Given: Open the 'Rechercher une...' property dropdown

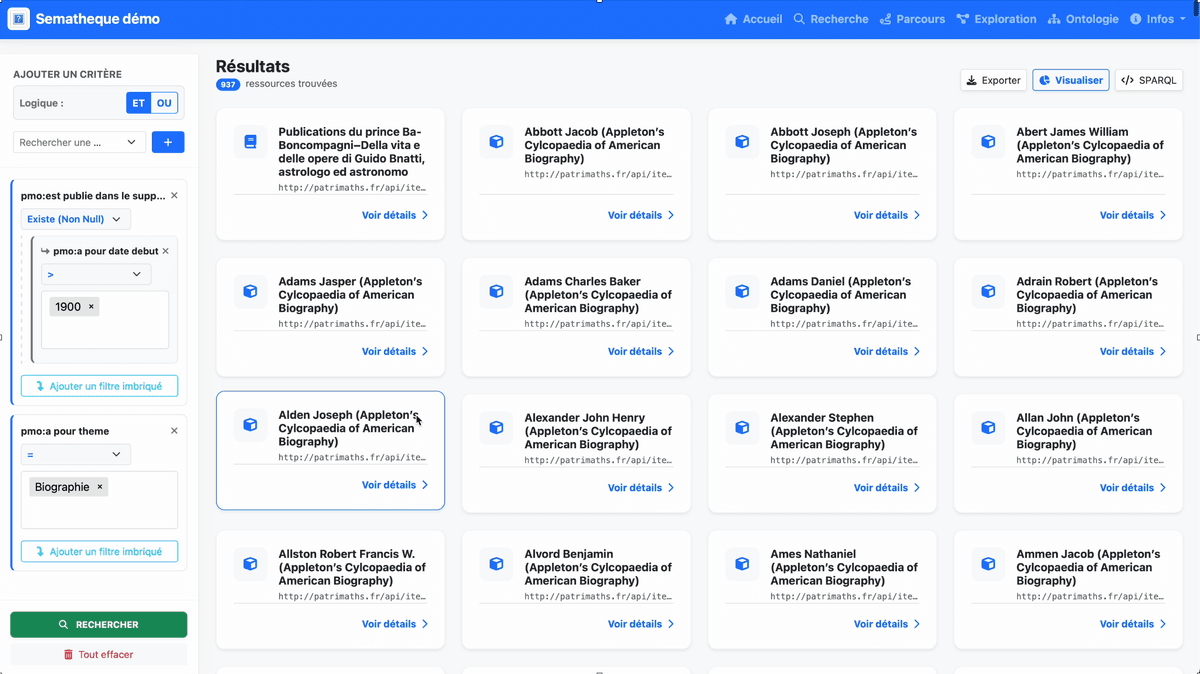Looking at the screenshot, I should [x=79, y=142].
